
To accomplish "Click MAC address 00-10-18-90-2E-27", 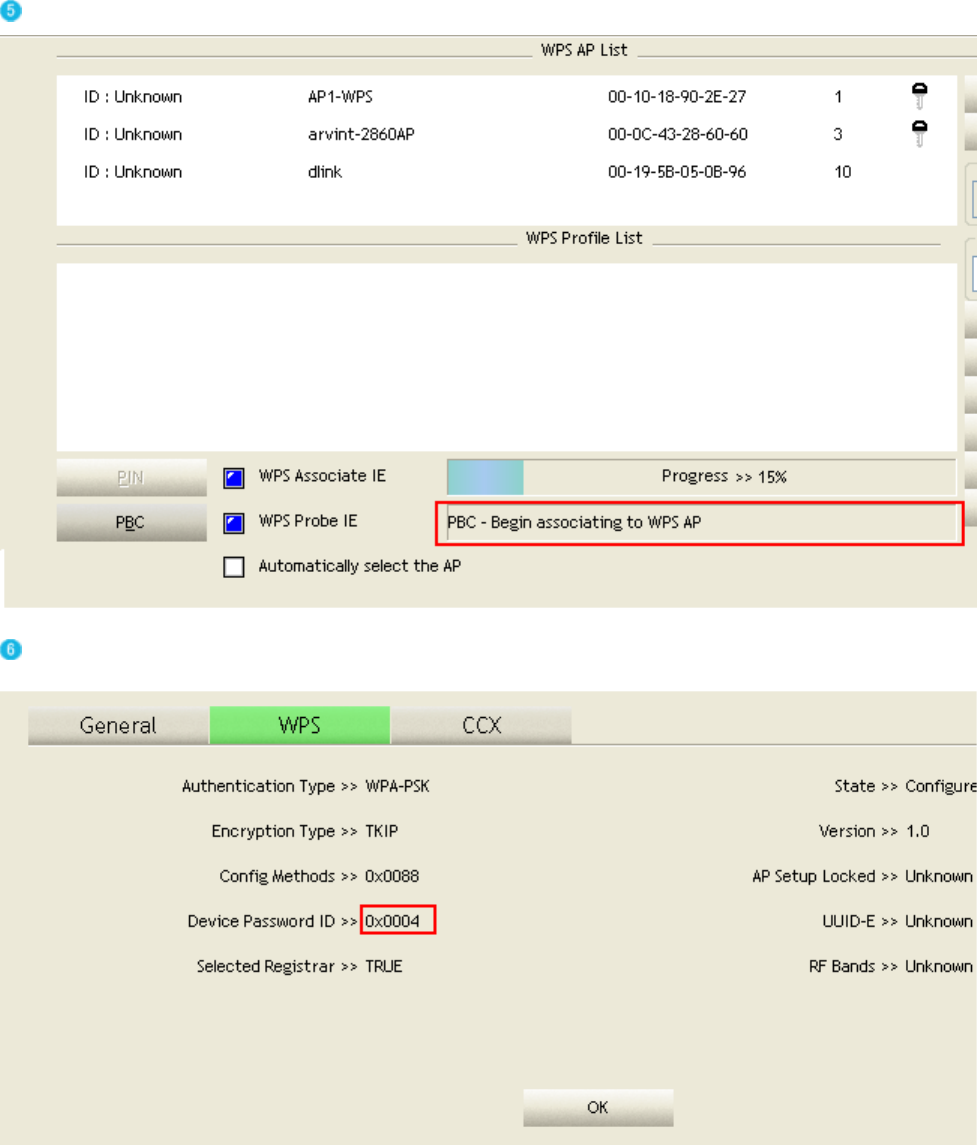I will coord(677,96).
